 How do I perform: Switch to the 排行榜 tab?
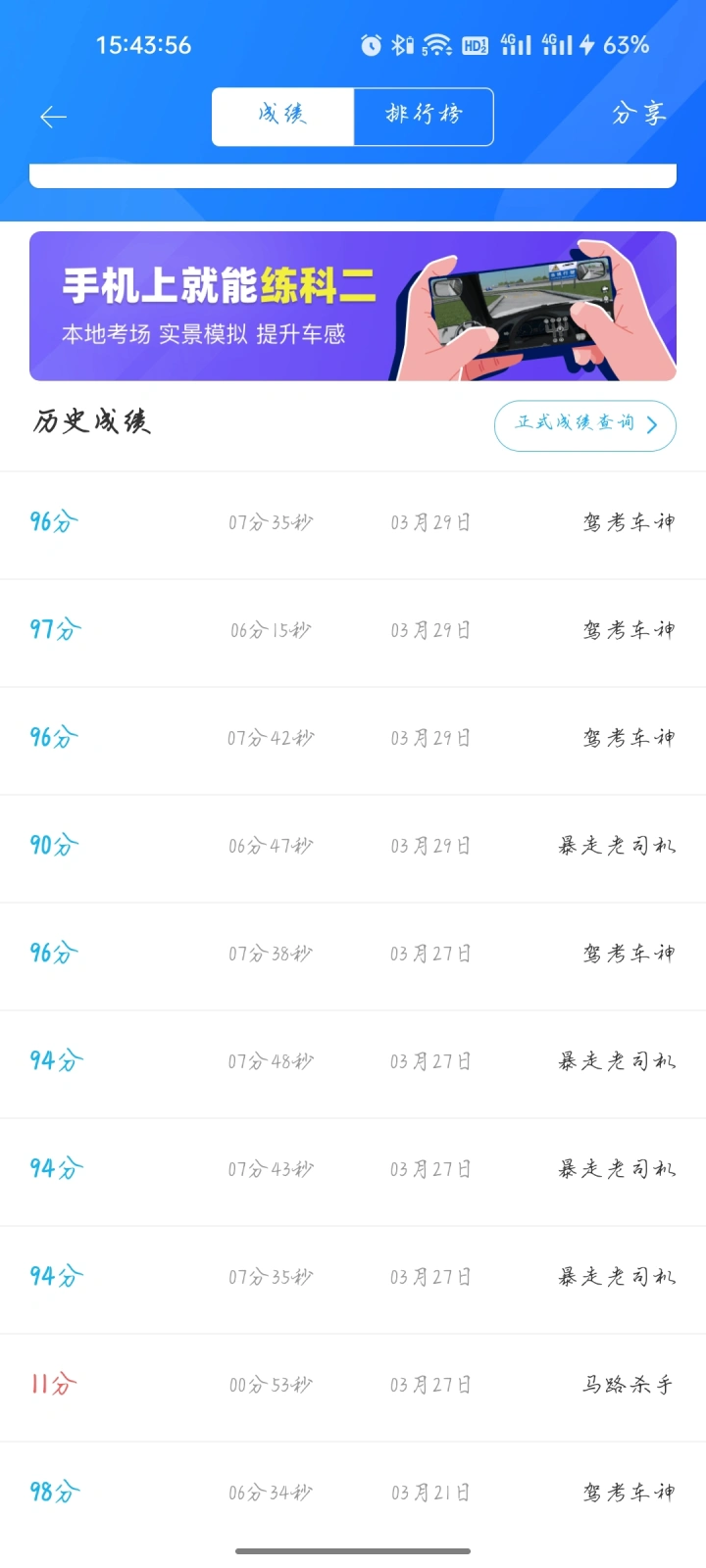click(424, 117)
